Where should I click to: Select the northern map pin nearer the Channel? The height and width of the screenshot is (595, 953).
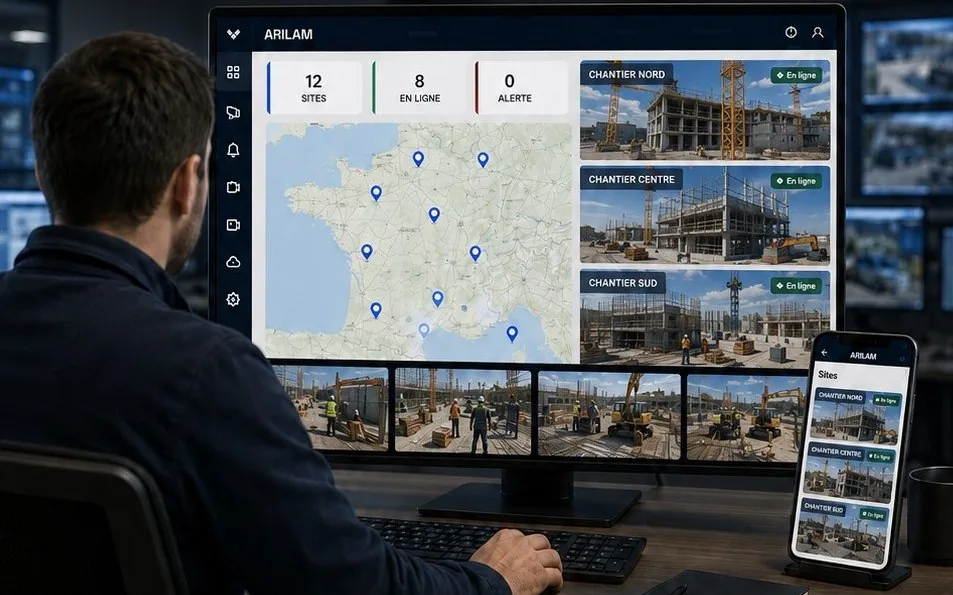pos(418,159)
